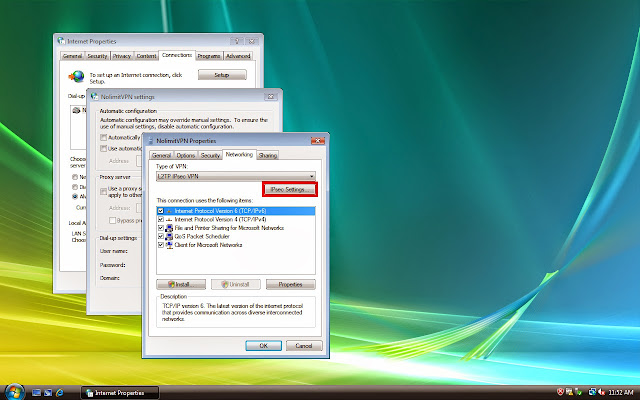The image size is (640, 400).
Task: Open the red security shield tray icon
Action: point(560,392)
